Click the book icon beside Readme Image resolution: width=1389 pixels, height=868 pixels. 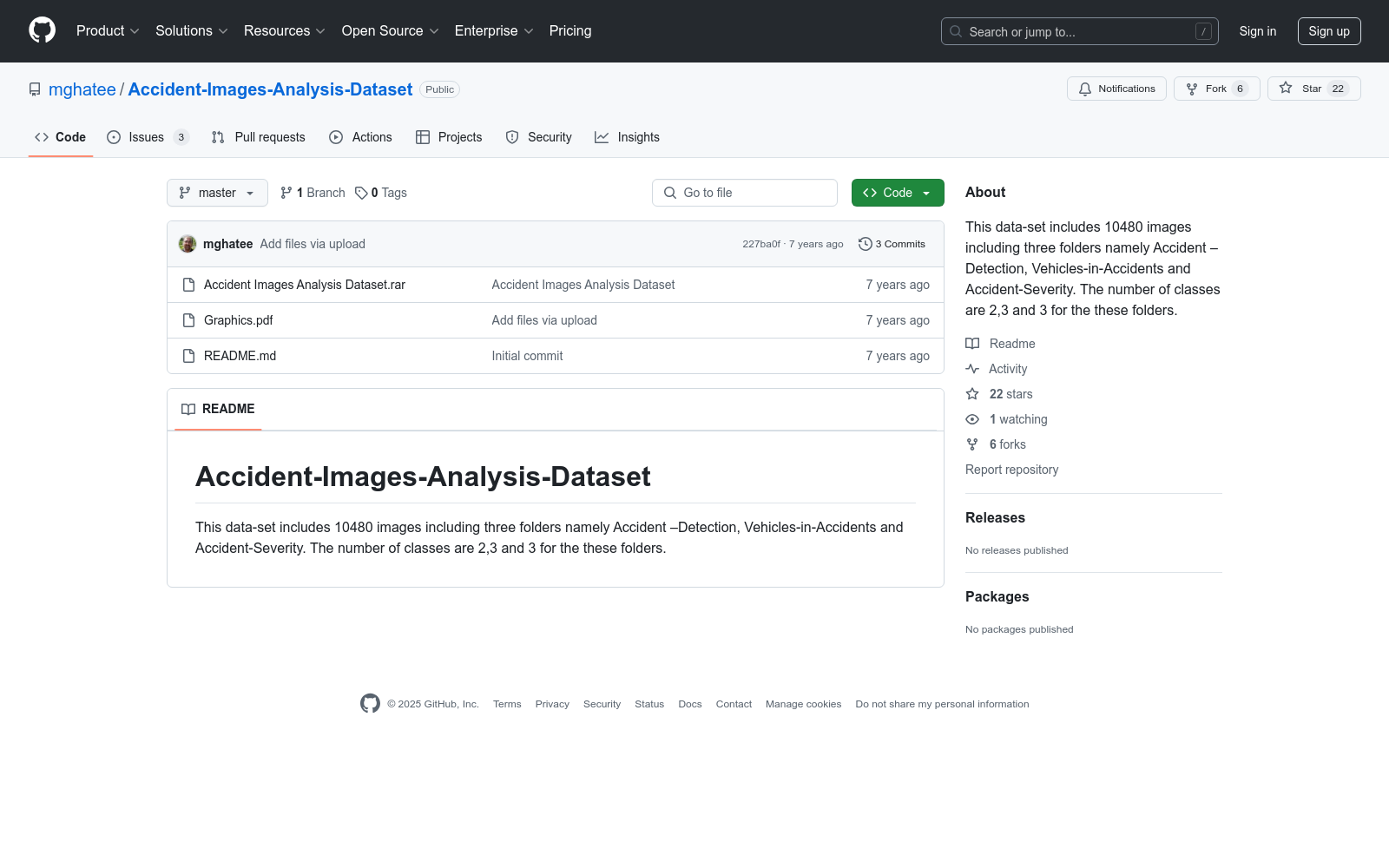pyautogui.click(x=972, y=344)
